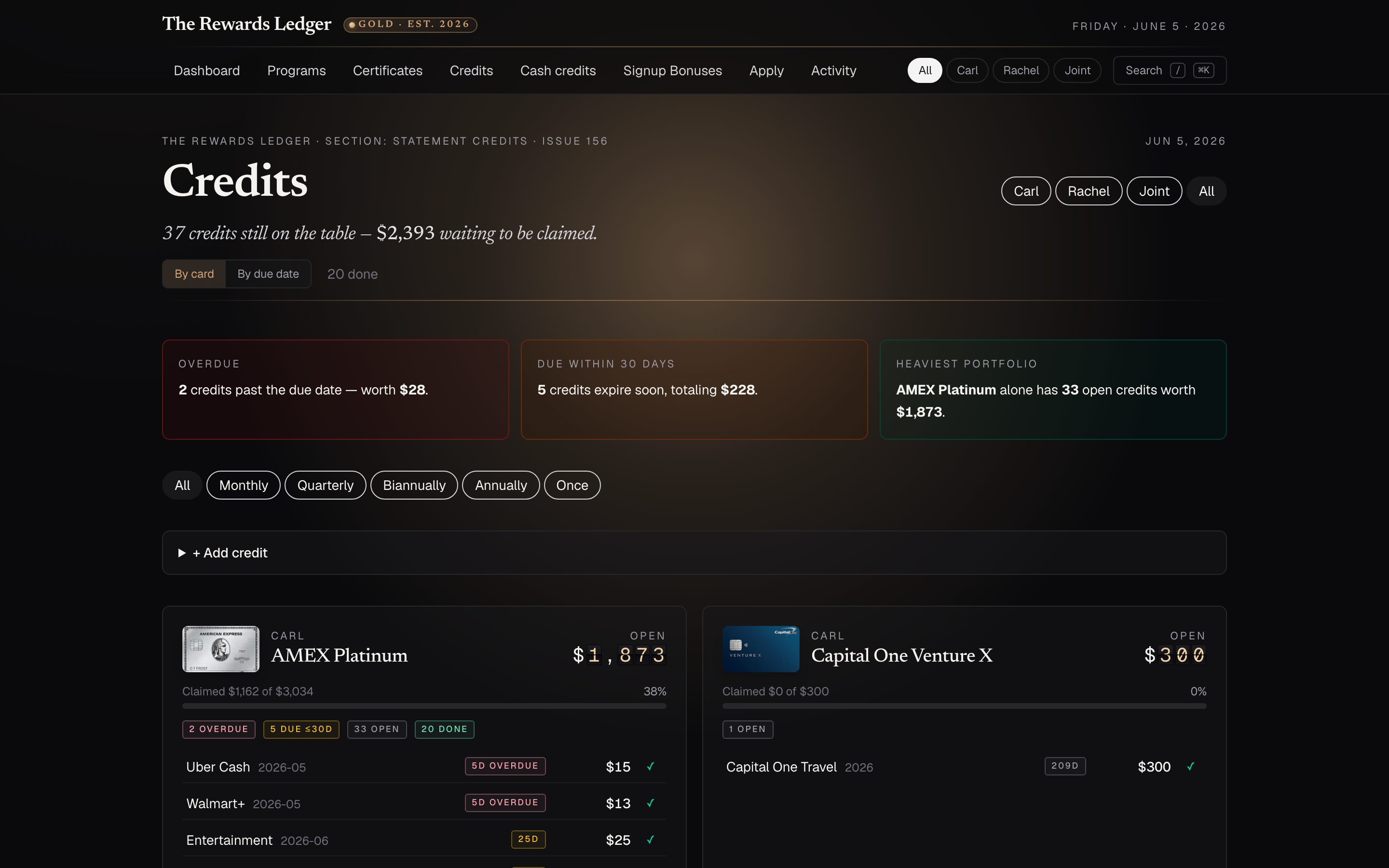
Task: Click the 33 Open badge
Action: (x=377, y=729)
